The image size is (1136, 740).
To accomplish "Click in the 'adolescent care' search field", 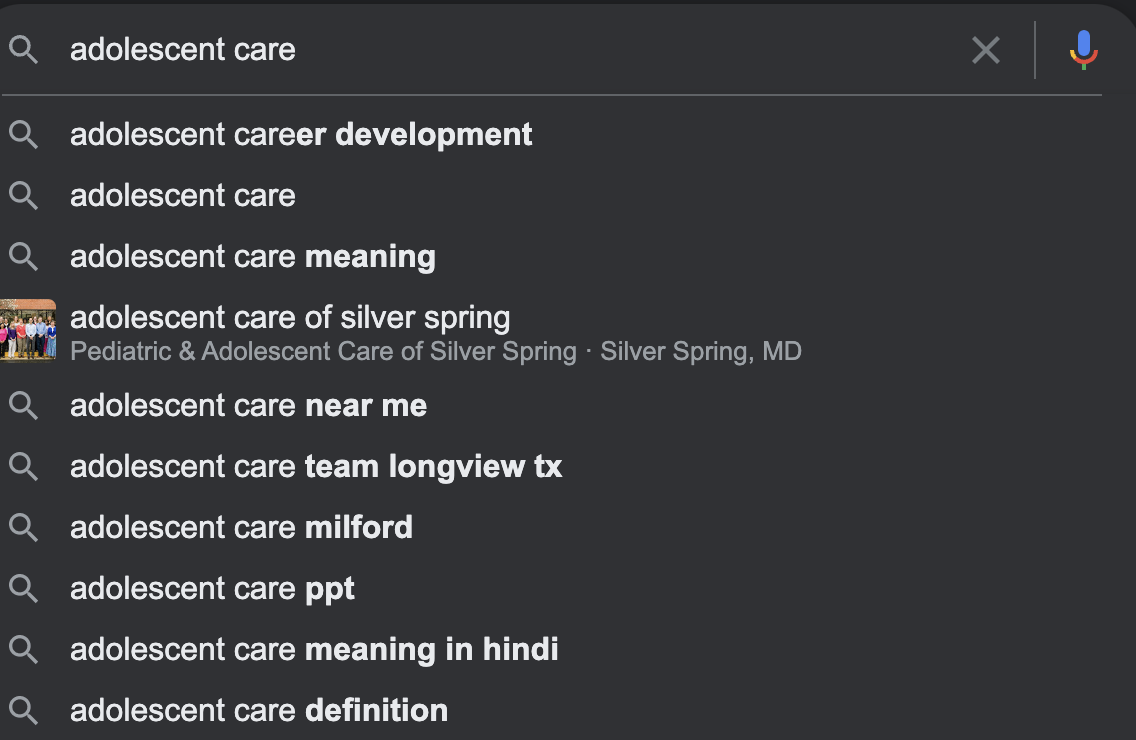I will pos(500,50).
